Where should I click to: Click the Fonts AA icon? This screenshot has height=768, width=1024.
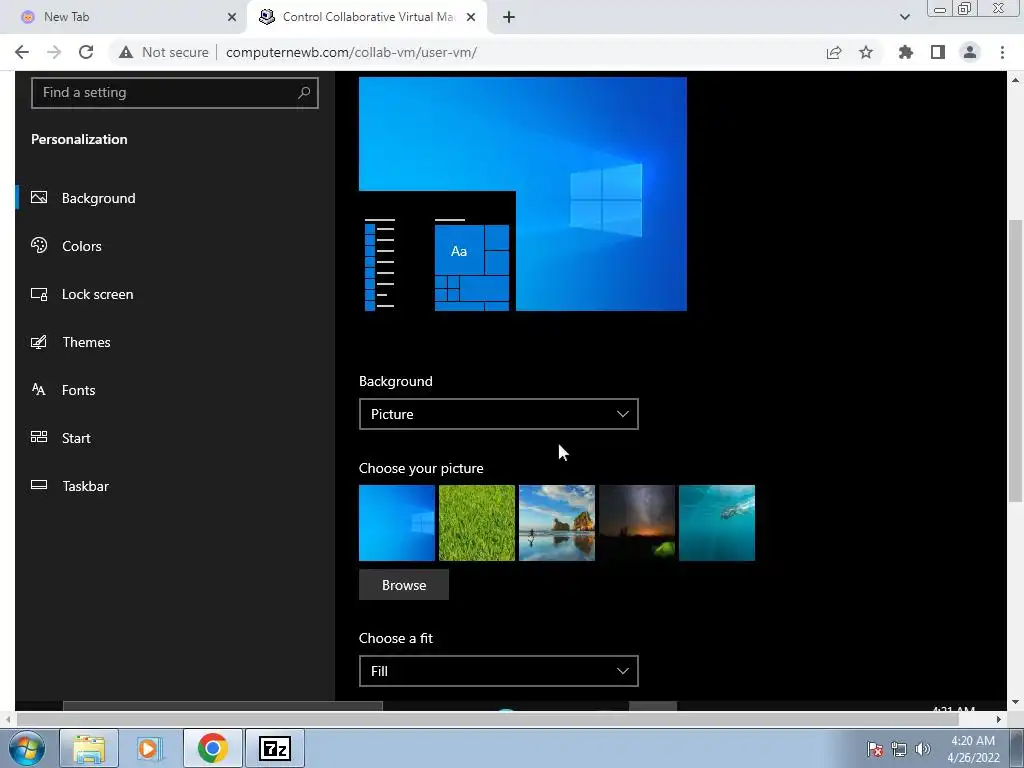click(x=39, y=390)
